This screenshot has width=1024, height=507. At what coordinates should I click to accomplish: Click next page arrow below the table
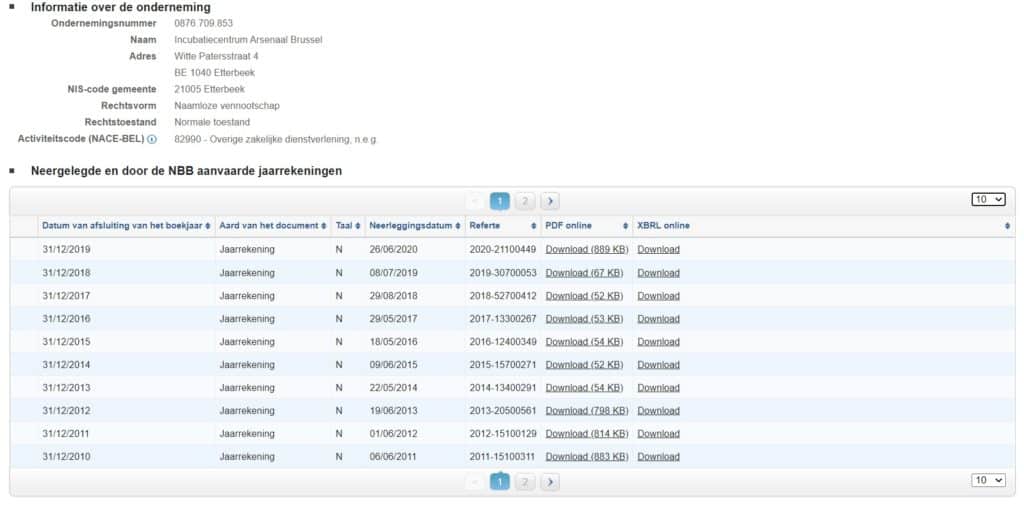pyautogui.click(x=550, y=482)
